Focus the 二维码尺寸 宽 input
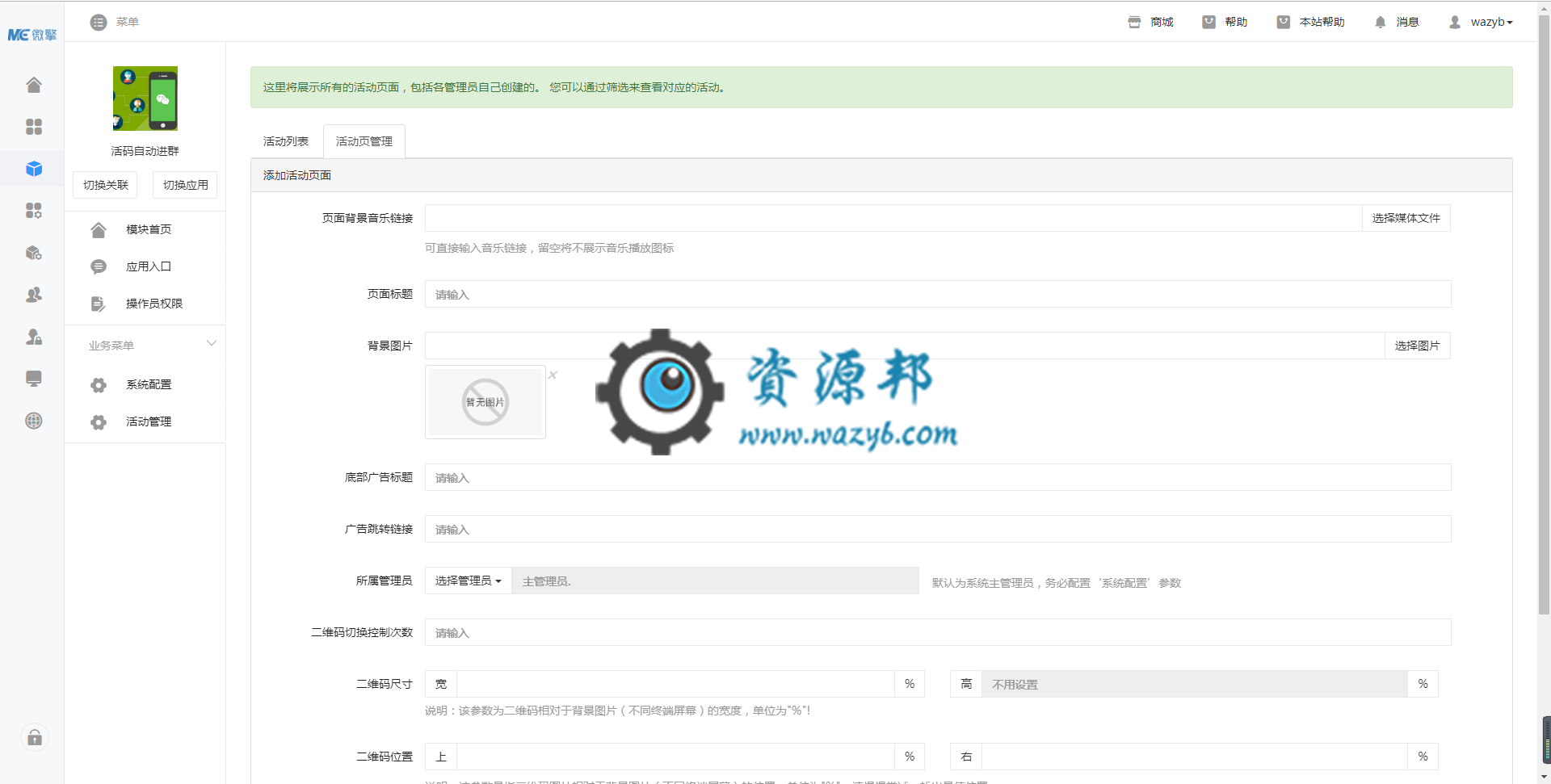The image size is (1551, 784). [675, 684]
